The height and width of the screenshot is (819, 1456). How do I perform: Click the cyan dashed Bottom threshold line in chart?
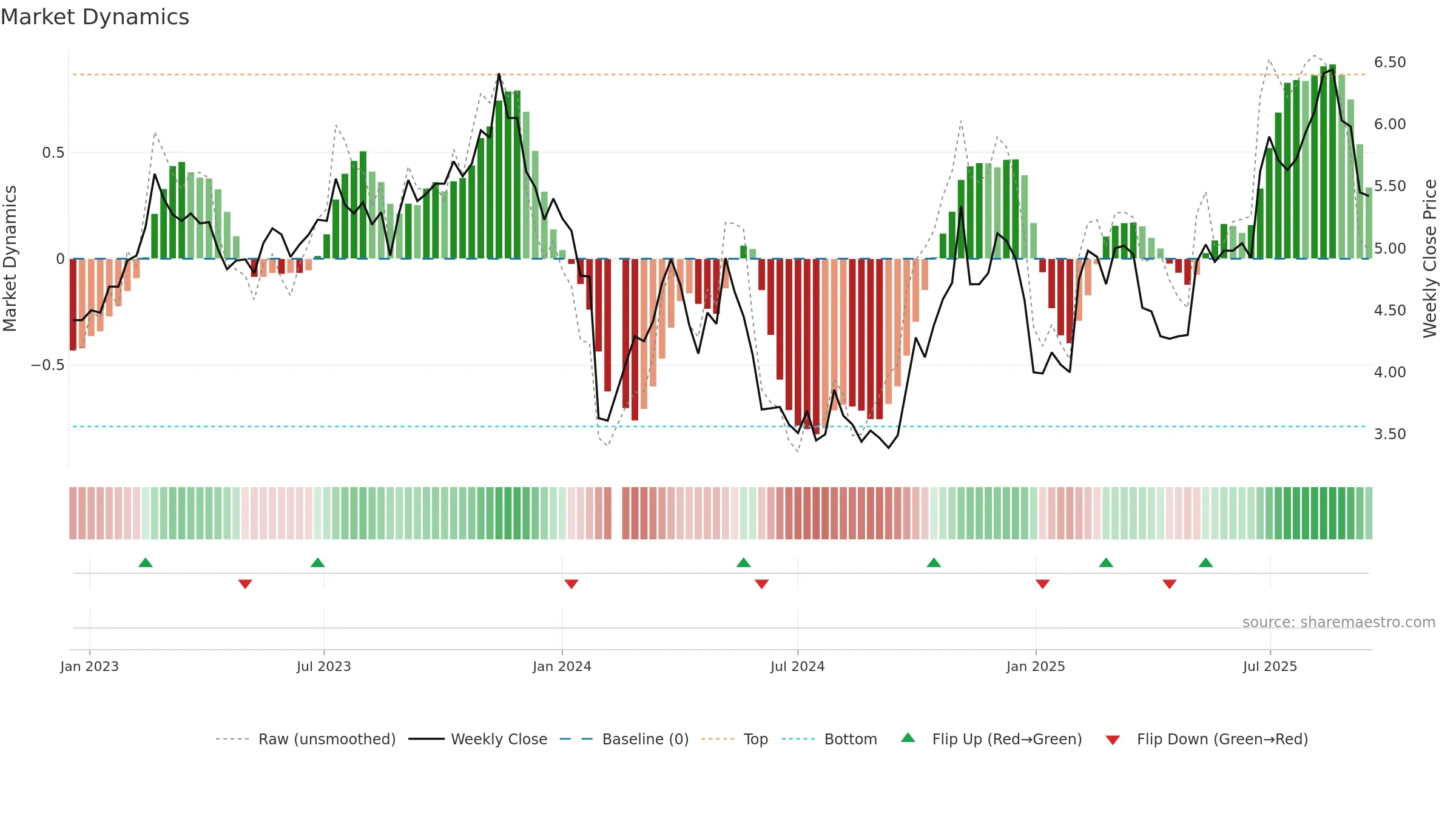point(720,426)
